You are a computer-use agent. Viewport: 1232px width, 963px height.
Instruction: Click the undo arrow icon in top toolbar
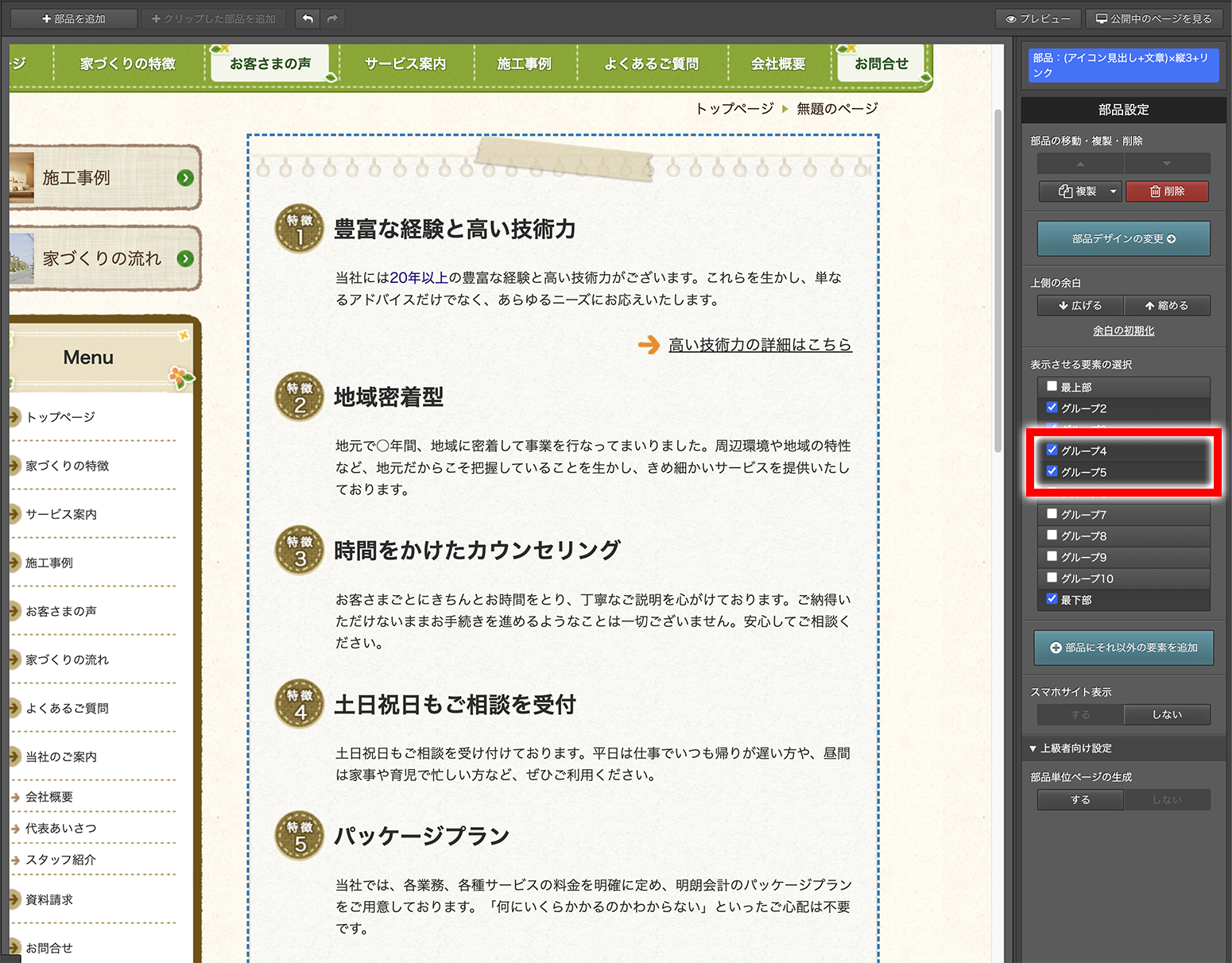click(x=308, y=18)
